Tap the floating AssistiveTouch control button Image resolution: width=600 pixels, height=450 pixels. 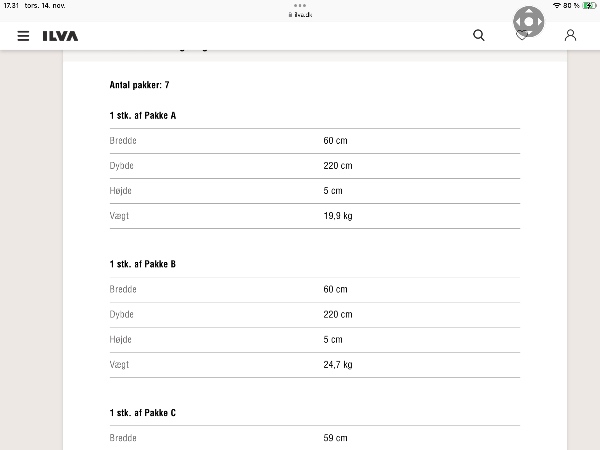pos(529,22)
